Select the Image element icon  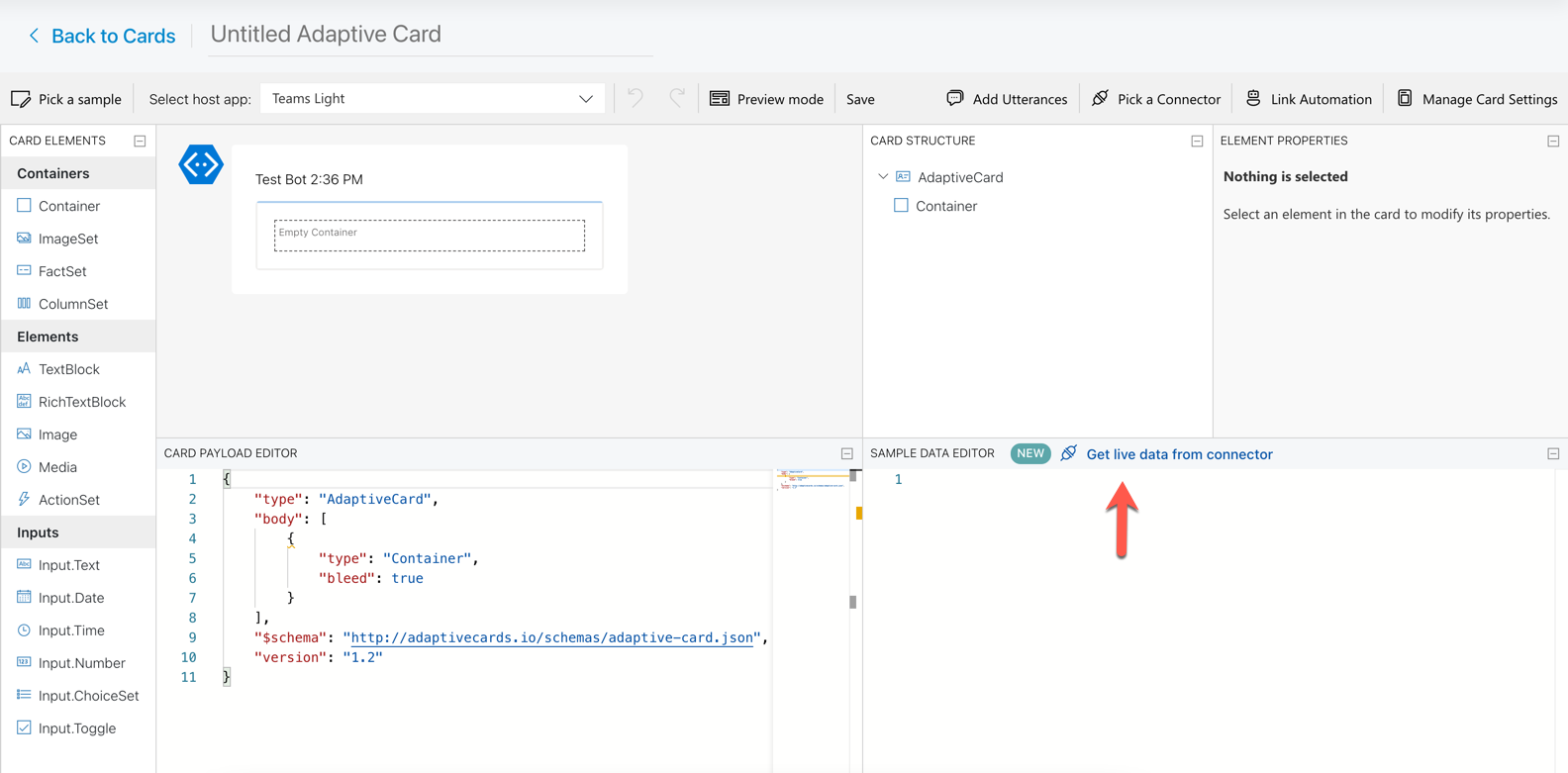[24, 434]
